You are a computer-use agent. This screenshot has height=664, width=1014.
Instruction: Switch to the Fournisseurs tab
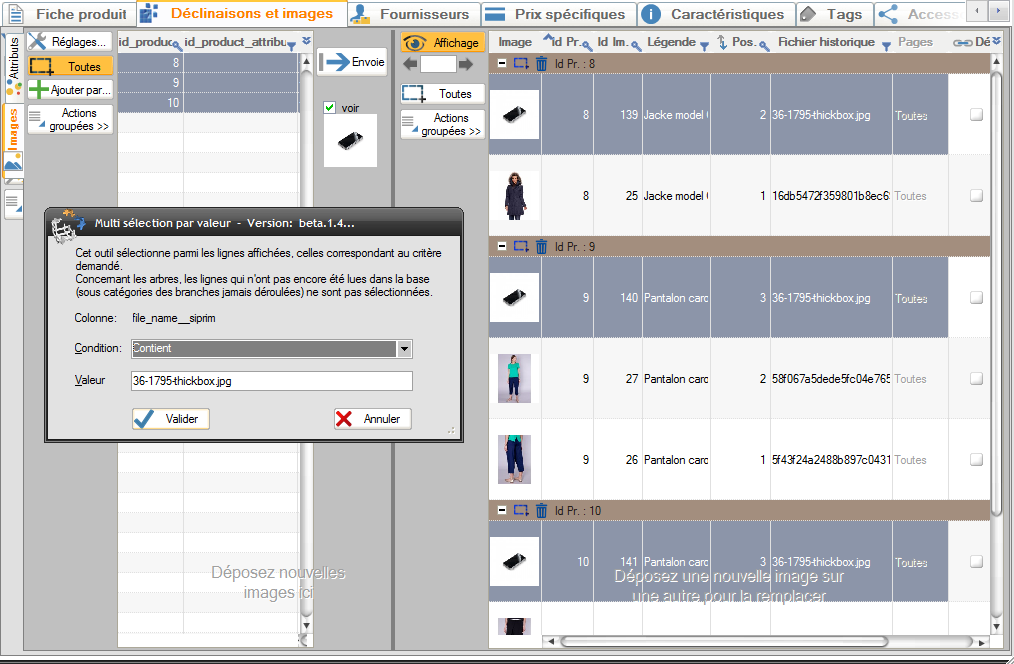412,14
